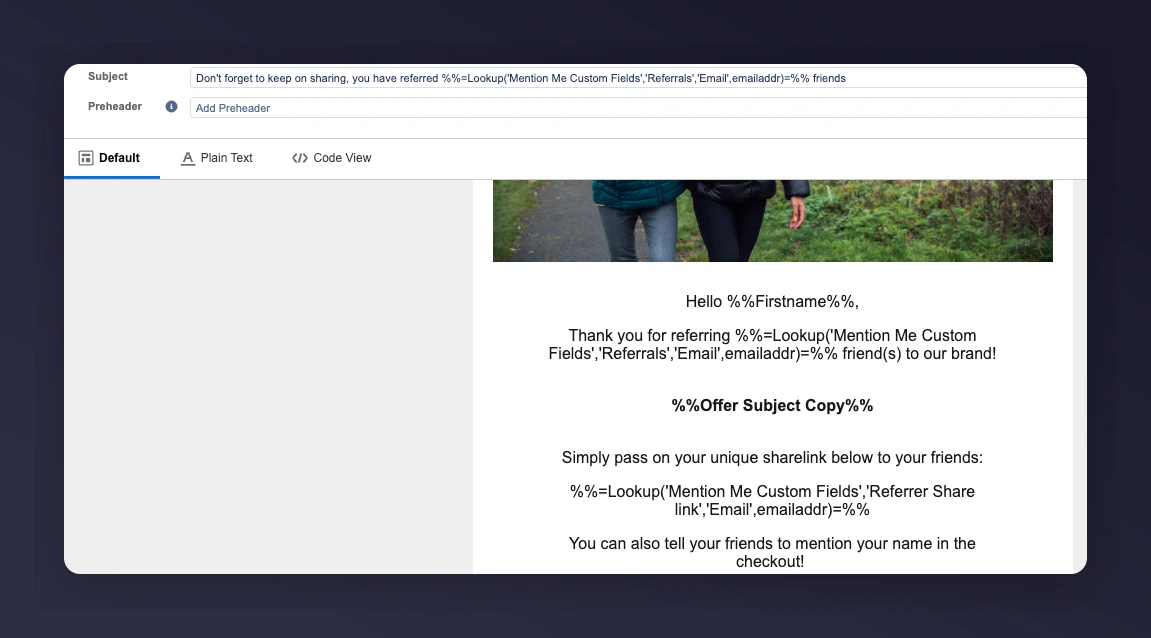Click the Plain Text letter icon
This screenshot has height=638, width=1151.
(x=188, y=158)
